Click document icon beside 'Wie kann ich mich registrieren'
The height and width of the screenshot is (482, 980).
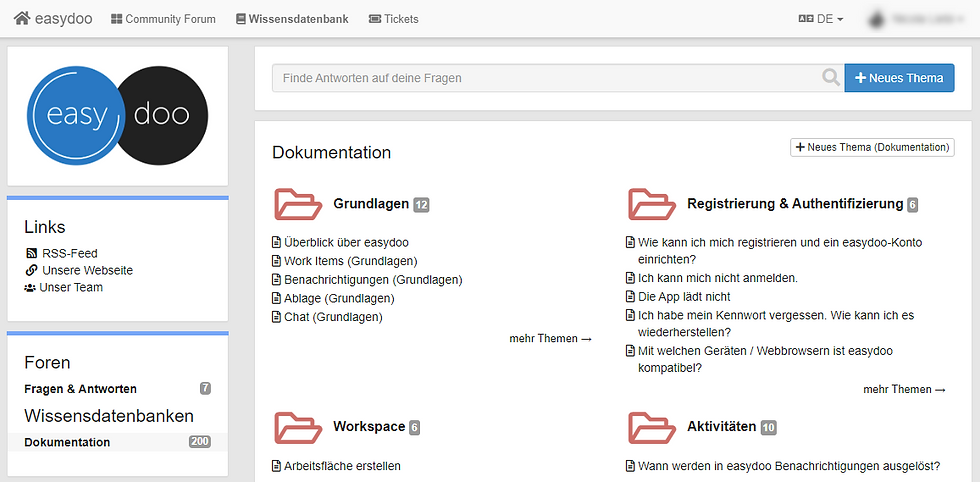[630, 243]
